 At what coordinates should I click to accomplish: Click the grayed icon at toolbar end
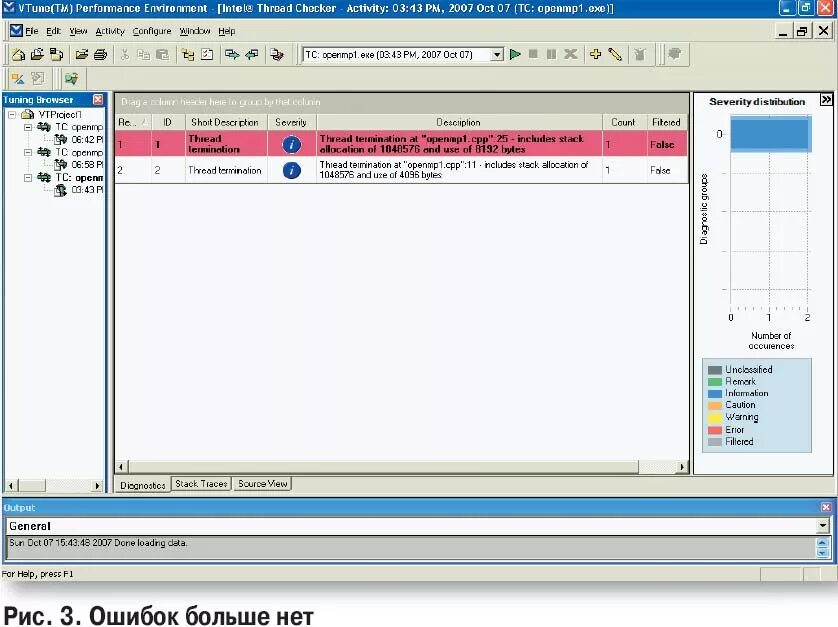pos(674,54)
